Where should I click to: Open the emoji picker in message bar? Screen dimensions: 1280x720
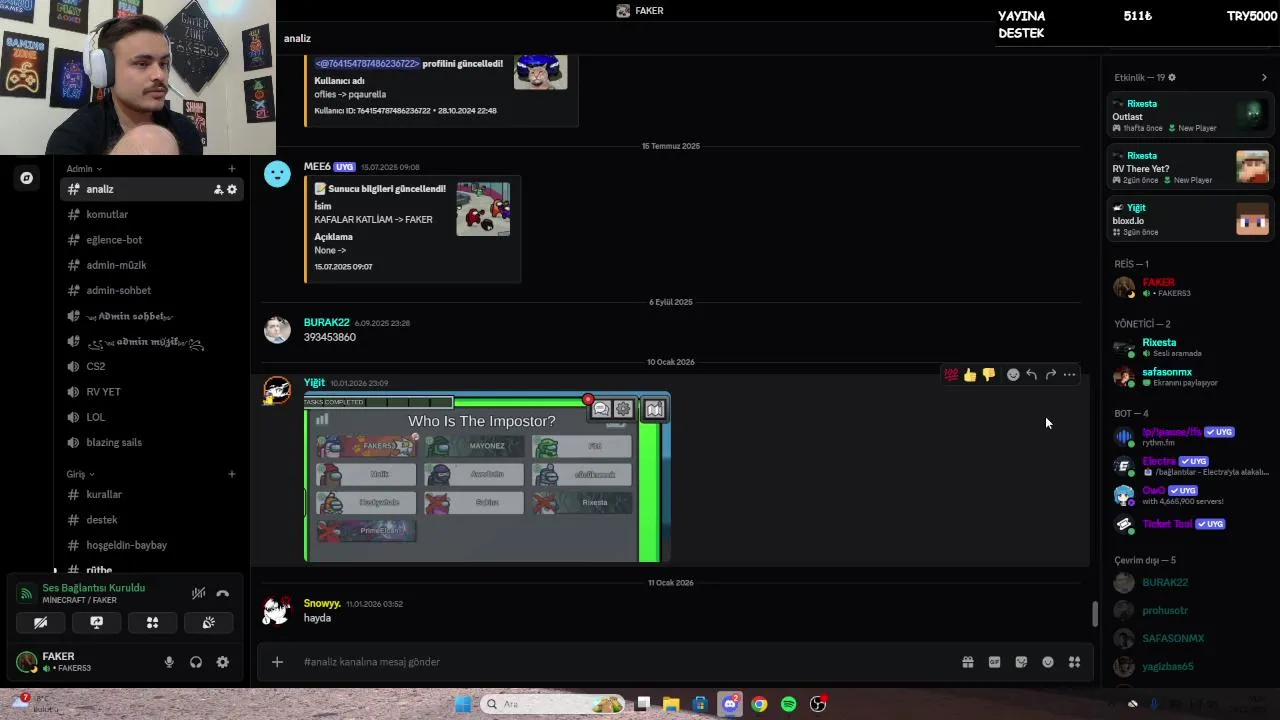point(1048,662)
